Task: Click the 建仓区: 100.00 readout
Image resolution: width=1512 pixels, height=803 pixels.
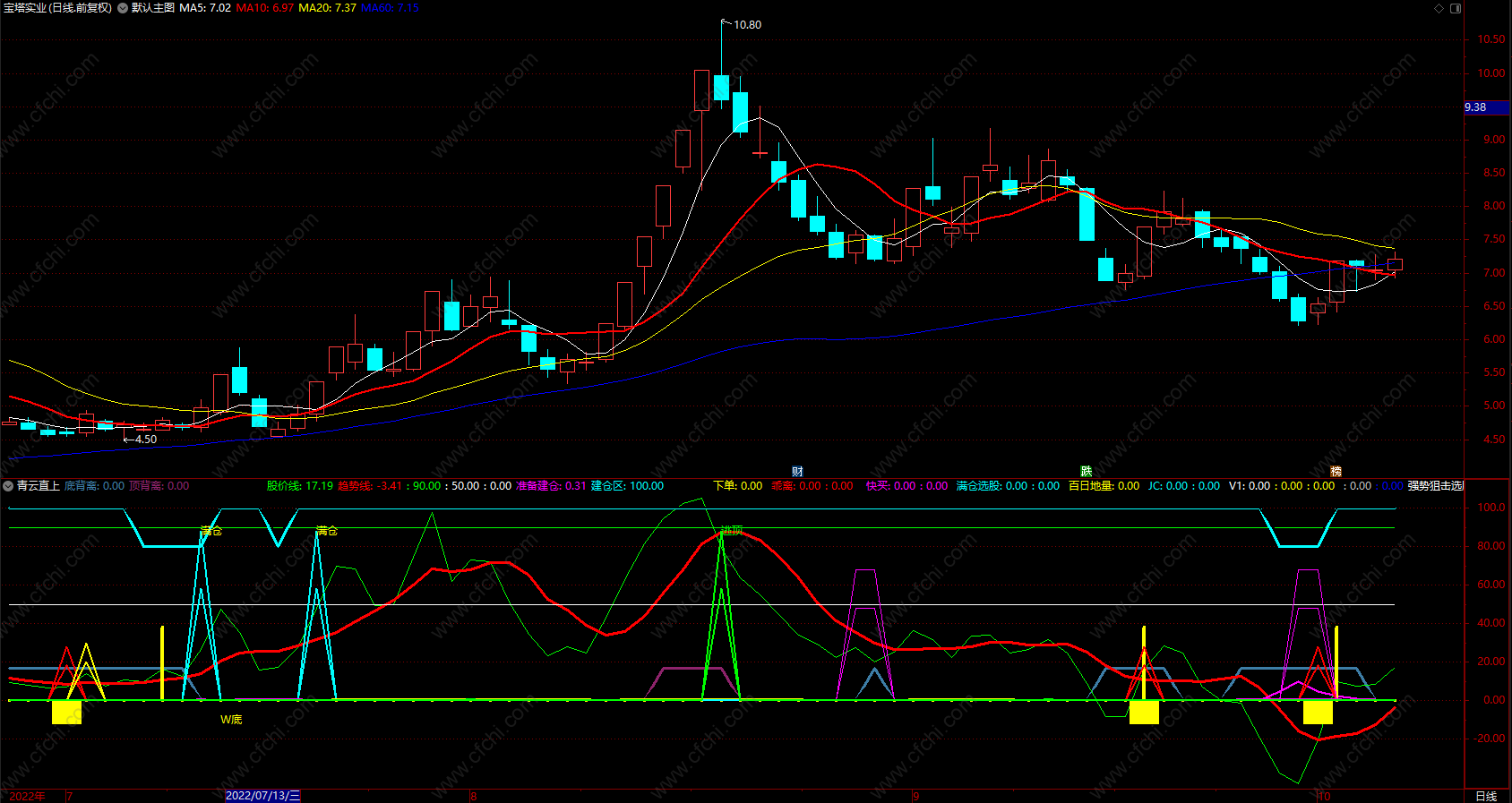Action: (627, 486)
